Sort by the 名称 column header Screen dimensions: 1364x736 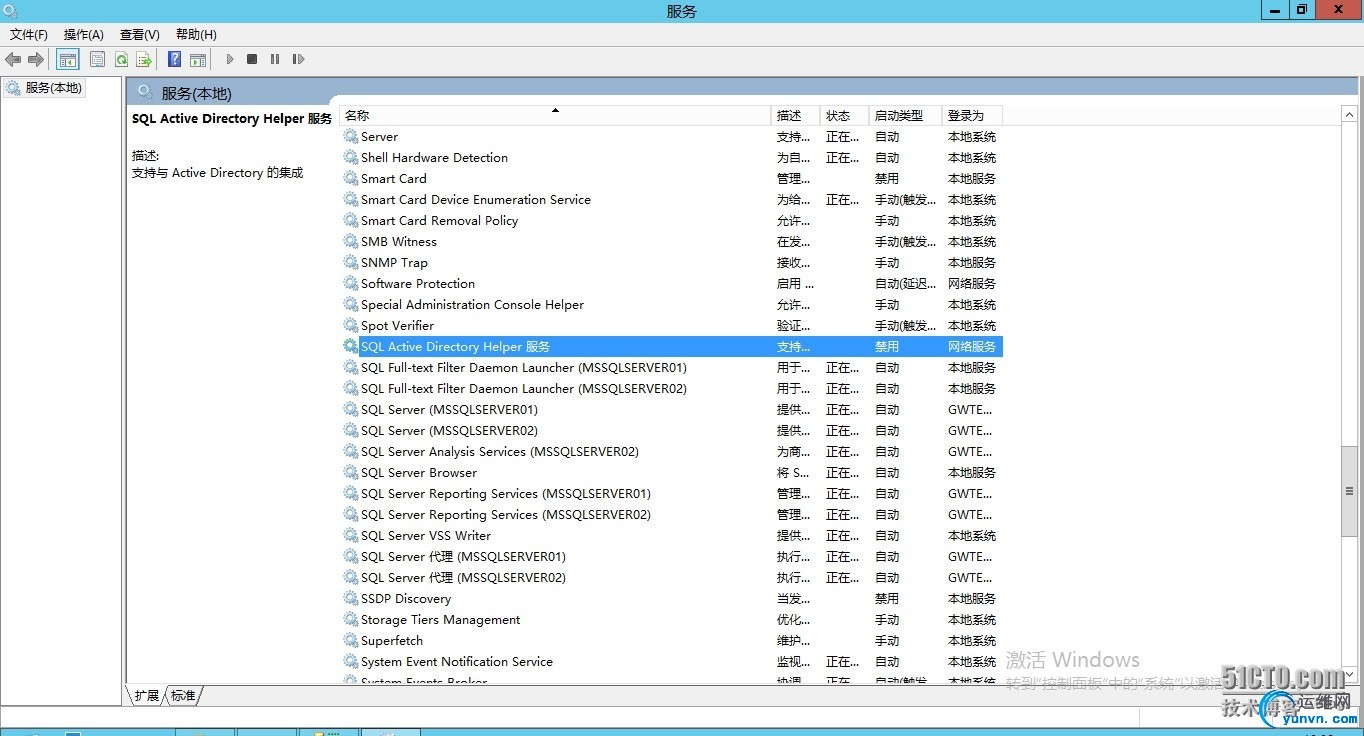[555, 116]
